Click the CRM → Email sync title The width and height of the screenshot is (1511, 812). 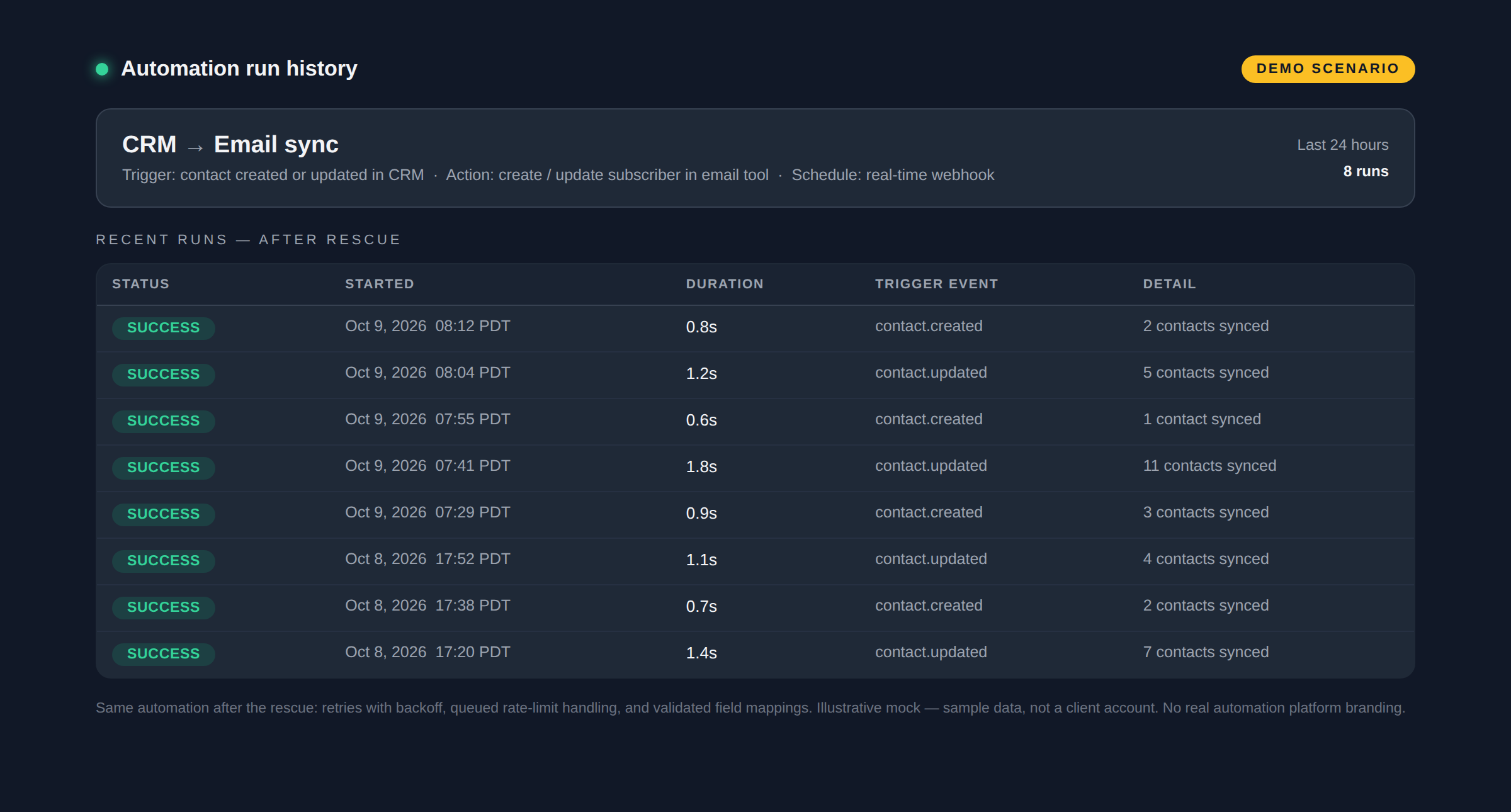tap(230, 144)
